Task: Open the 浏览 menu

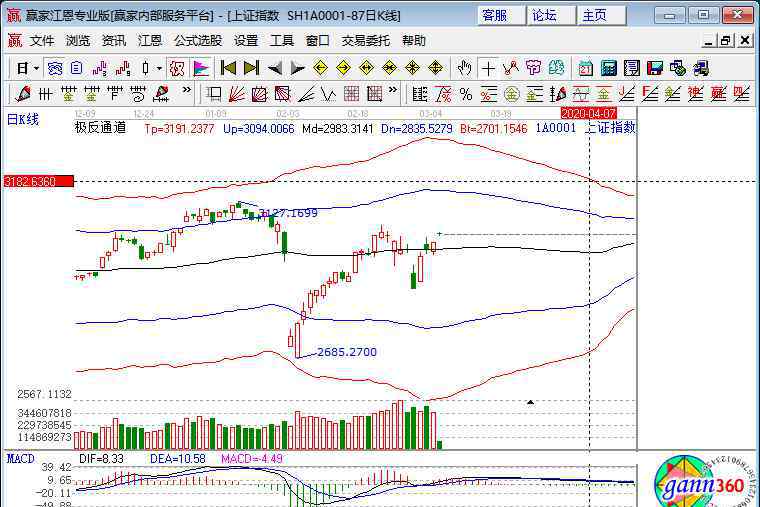Action: point(78,41)
